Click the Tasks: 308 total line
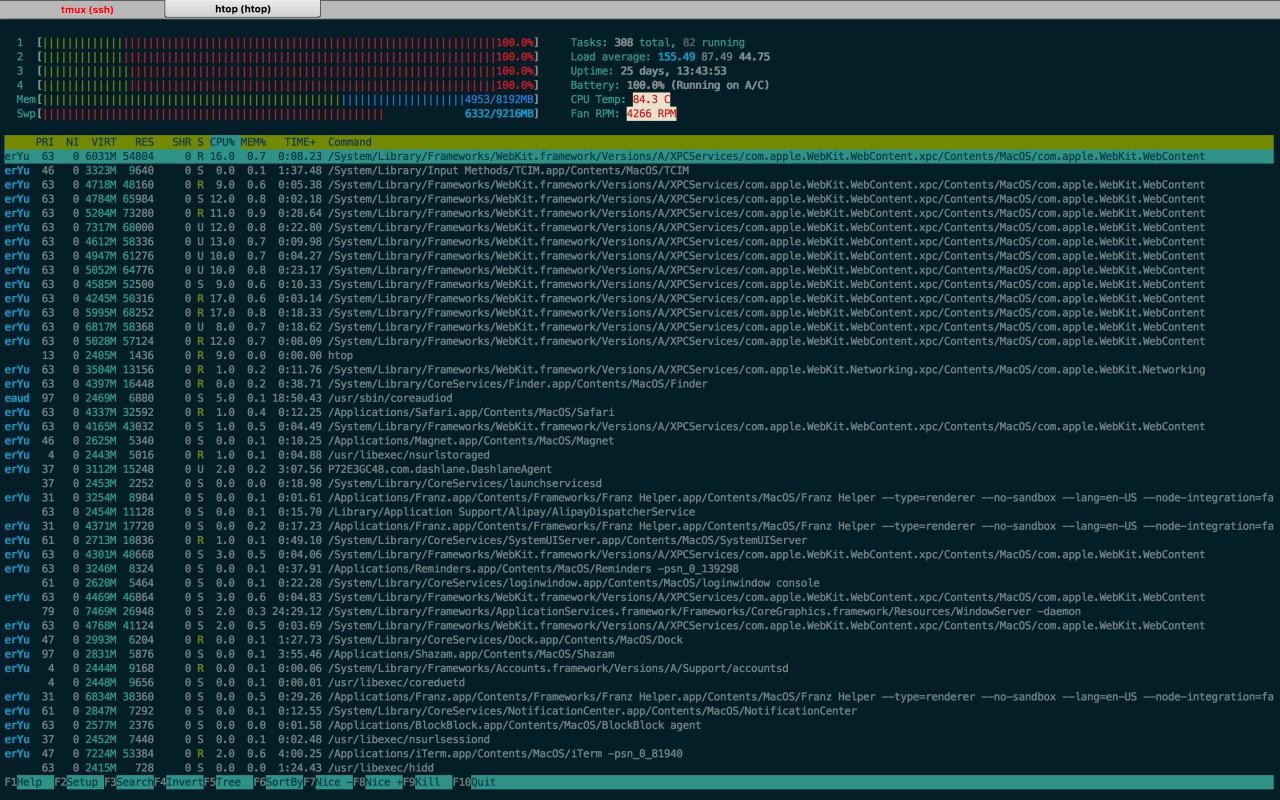Image resolution: width=1280 pixels, height=800 pixels. coord(657,43)
